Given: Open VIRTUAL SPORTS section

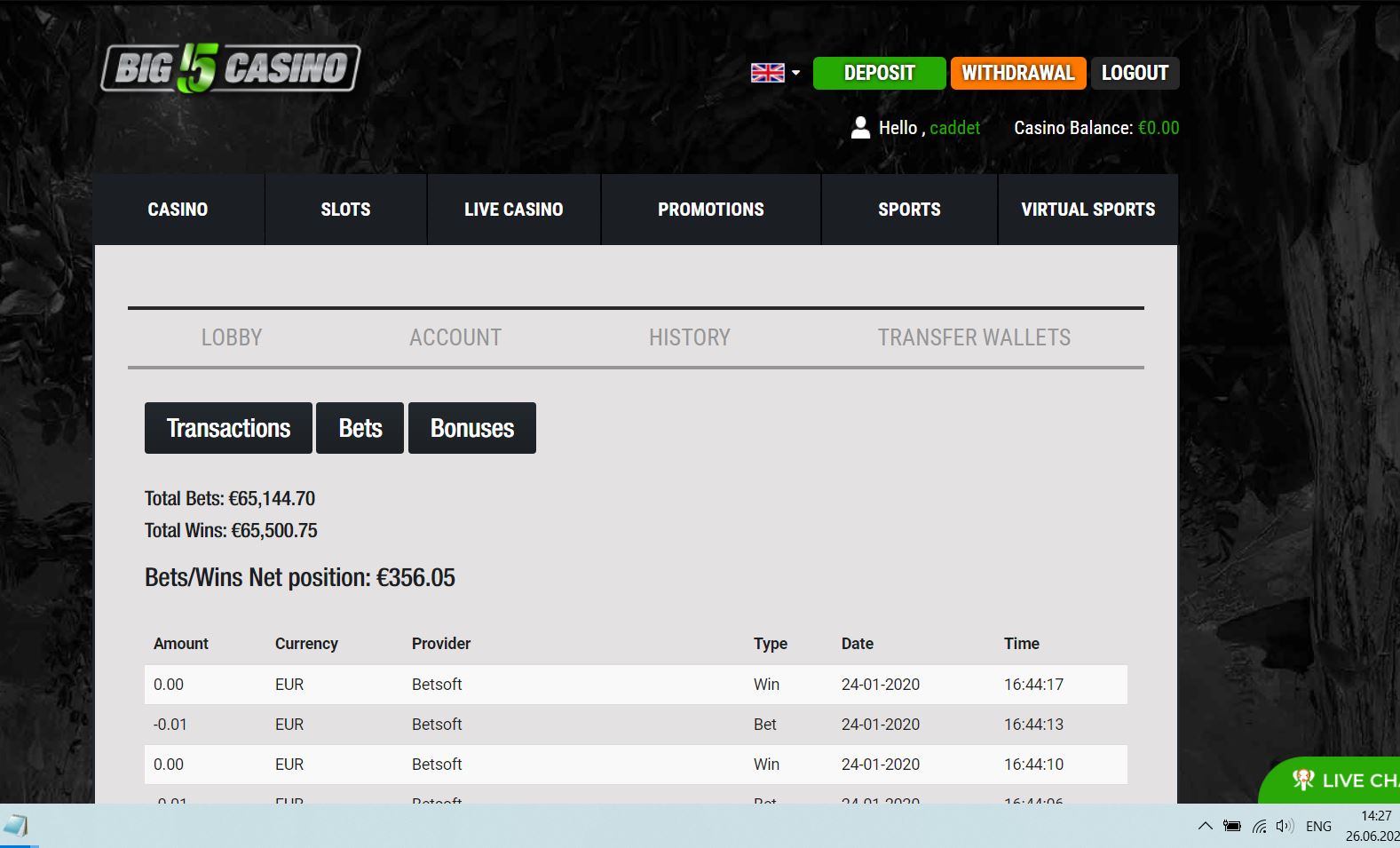Looking at the screenshot, I should tap(1088, 210).
